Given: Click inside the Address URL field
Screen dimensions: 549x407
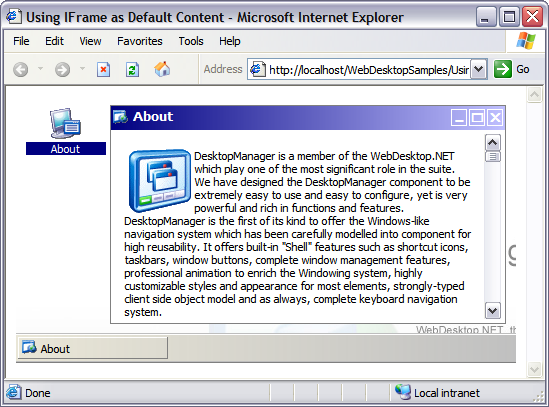Looking at the screenshot, I should coord(368,70).
